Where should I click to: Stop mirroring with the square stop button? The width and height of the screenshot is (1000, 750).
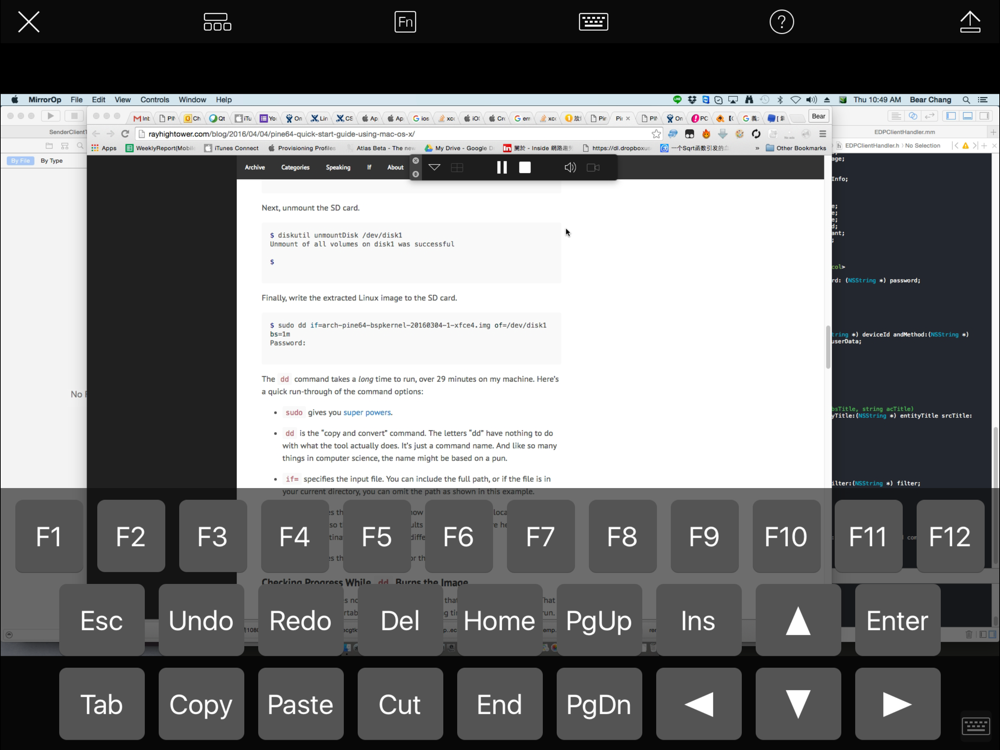525,167
